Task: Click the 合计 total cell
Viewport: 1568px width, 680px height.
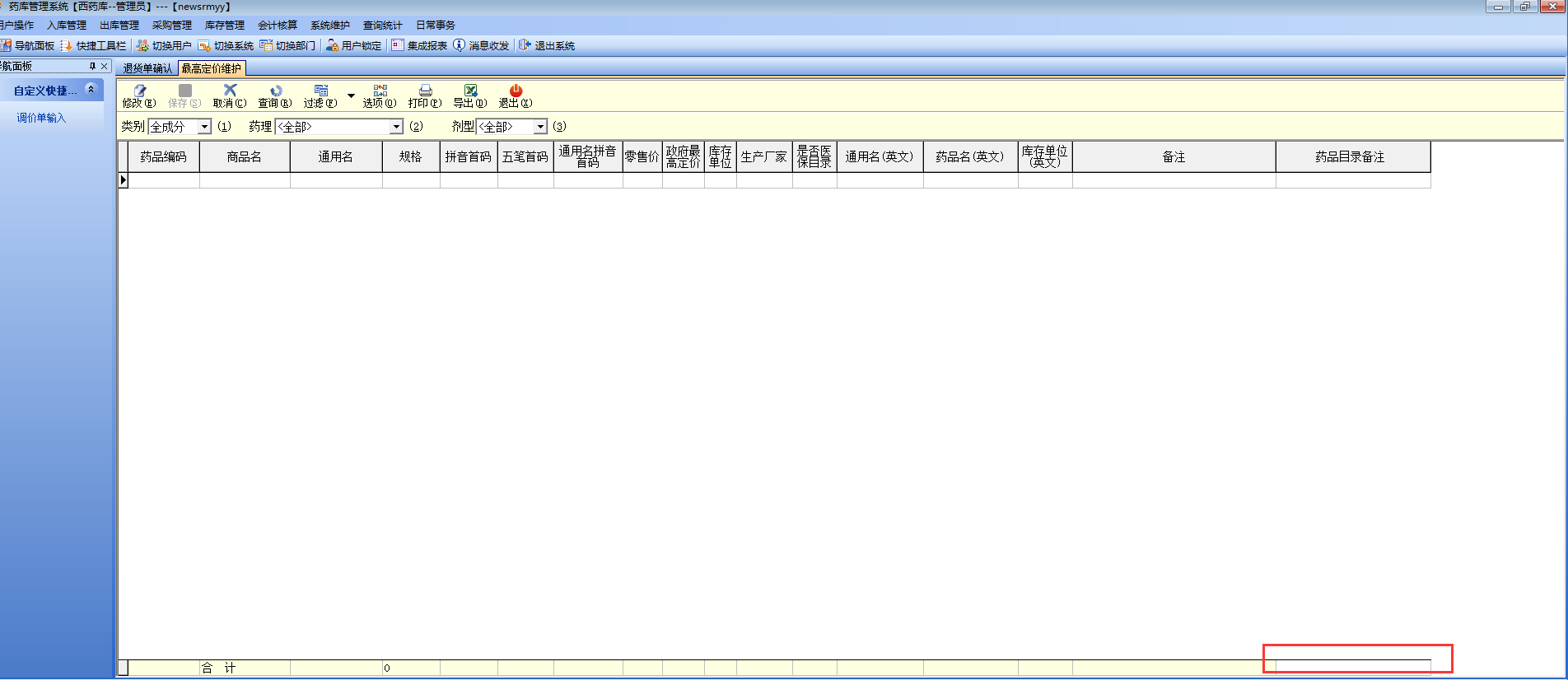Action: (245, 668)
